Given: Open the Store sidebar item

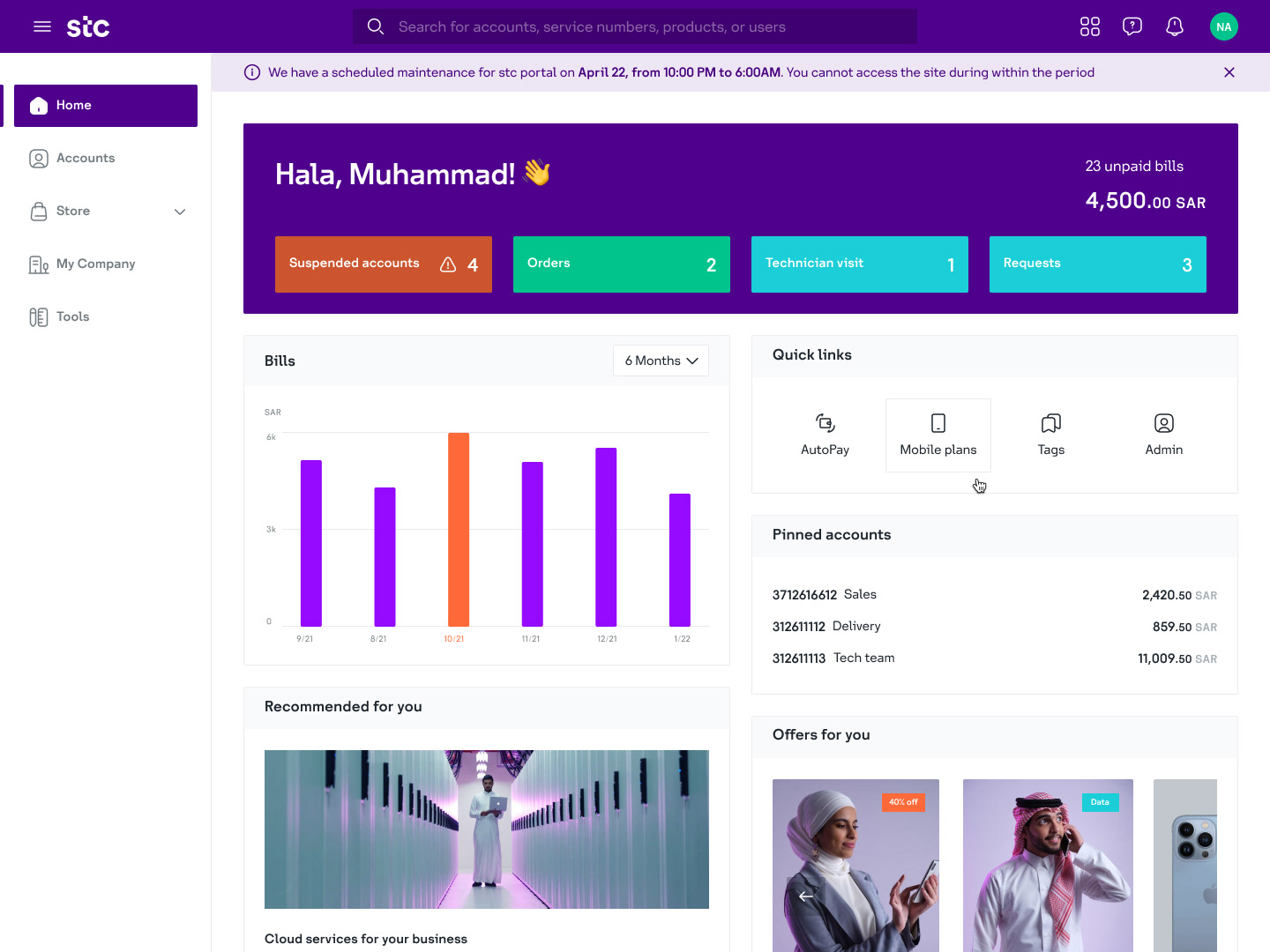Looking at the screenshot, I should coord(106,212).
